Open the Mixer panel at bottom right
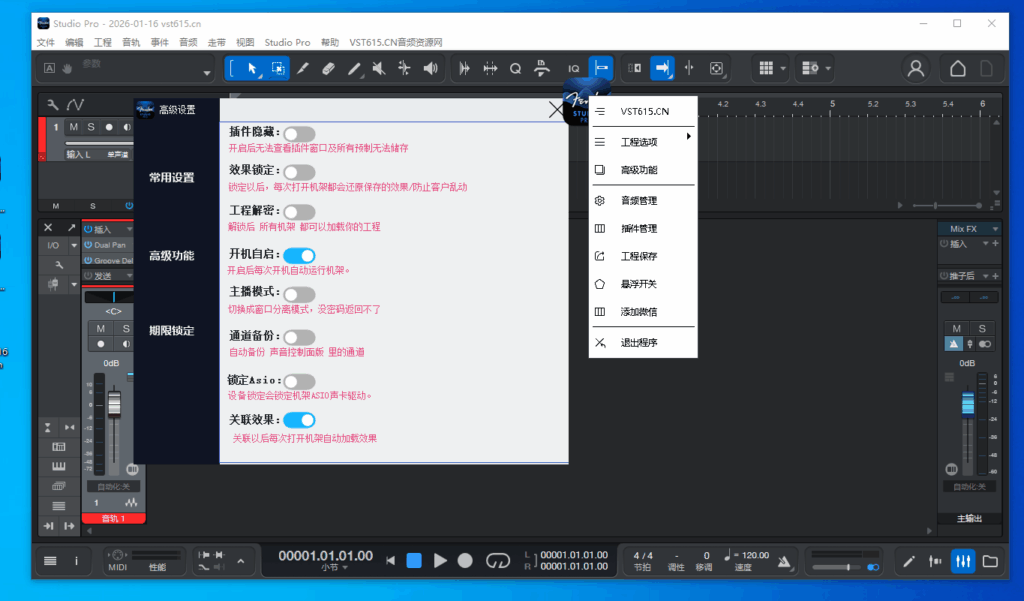Image resolution: width=1024 pixels, height=601 pixels. click(x=962, y=561)
